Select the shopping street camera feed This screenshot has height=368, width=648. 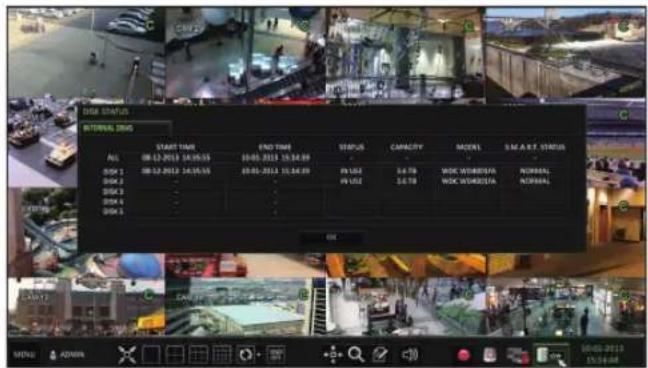pyautogui.click(x=405, y=307)
